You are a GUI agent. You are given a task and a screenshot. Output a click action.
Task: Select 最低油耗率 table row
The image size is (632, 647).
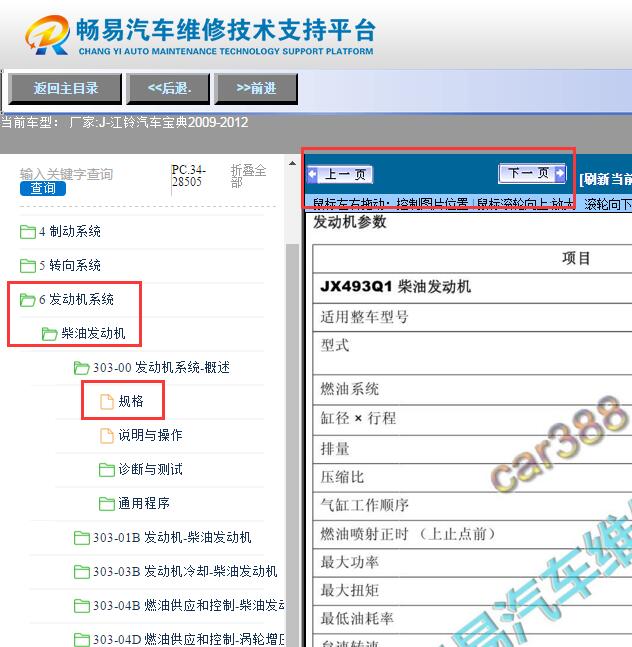coord(472,619)
